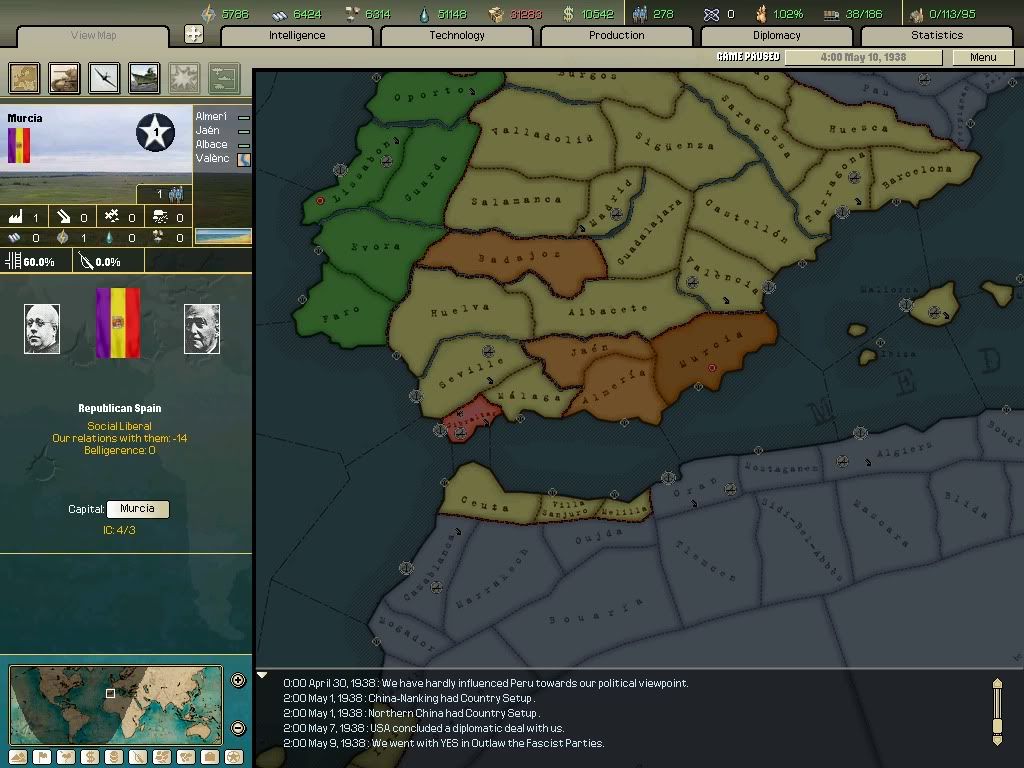
Task: Switch to political flag map mode
Action: [42, 757]
